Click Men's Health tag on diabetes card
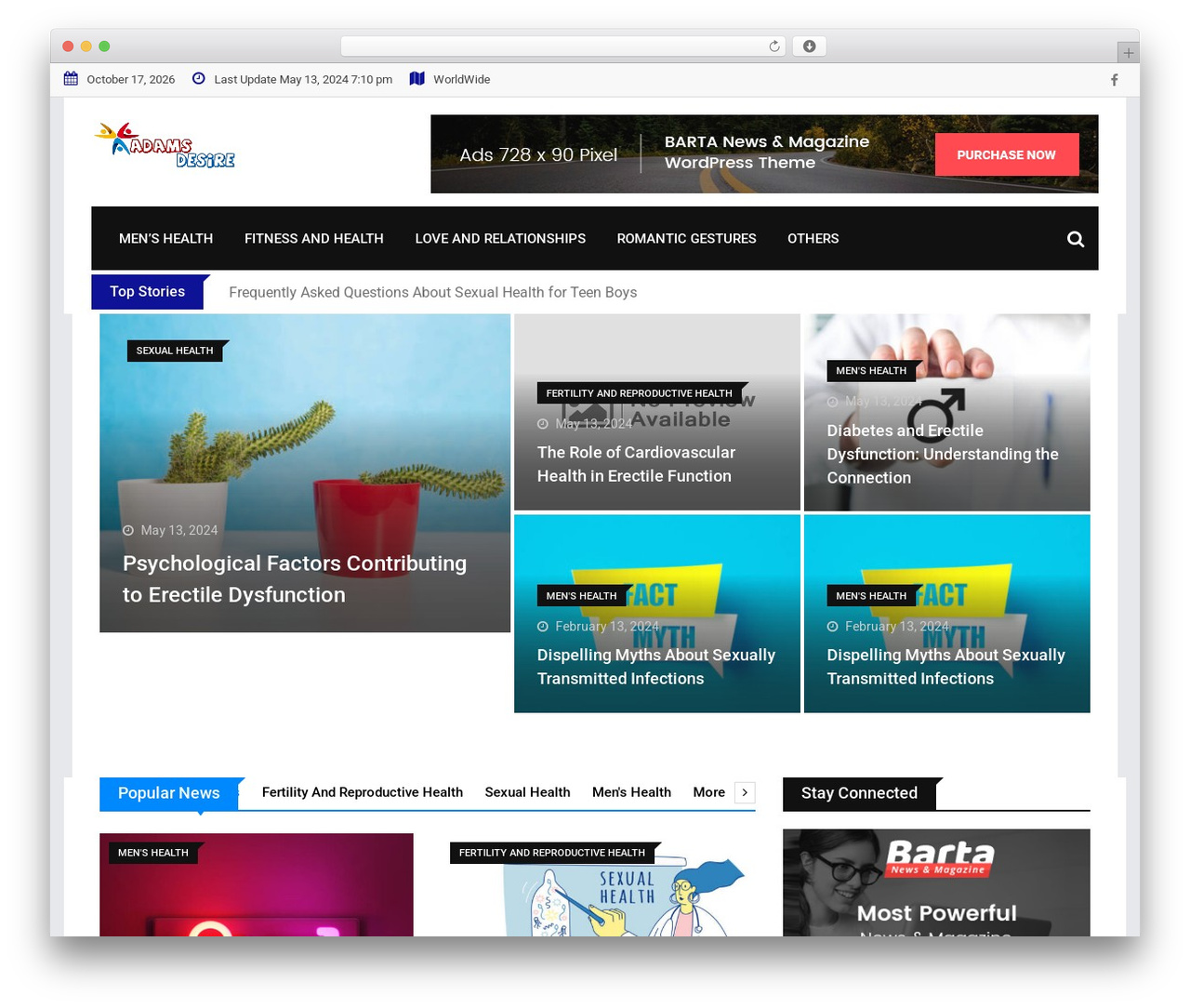 [871, 371]
